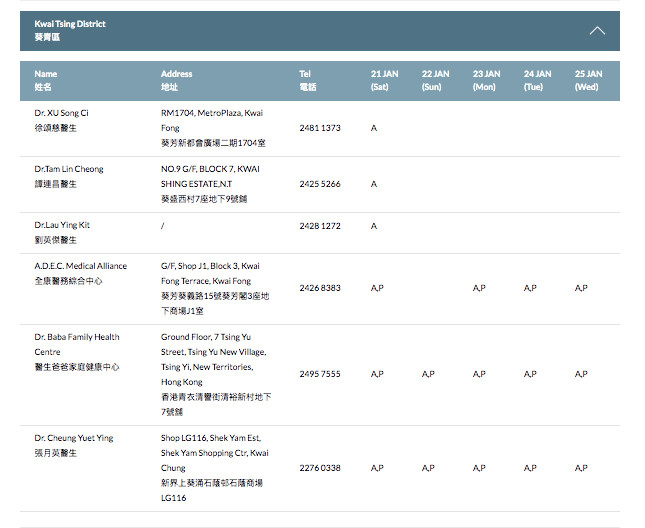Click the Address column header

176,80
